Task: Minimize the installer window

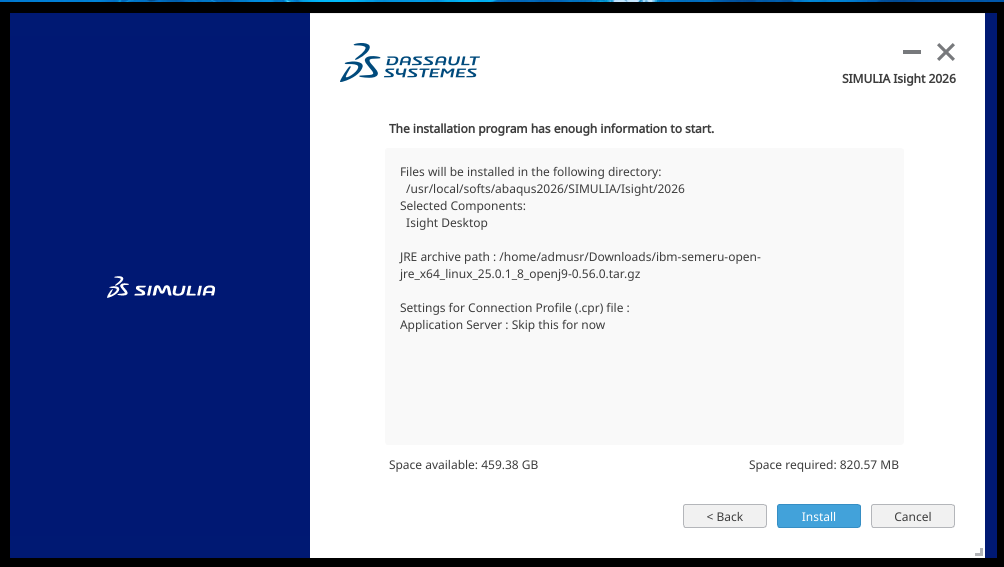Action: click(x=912, y=52)
